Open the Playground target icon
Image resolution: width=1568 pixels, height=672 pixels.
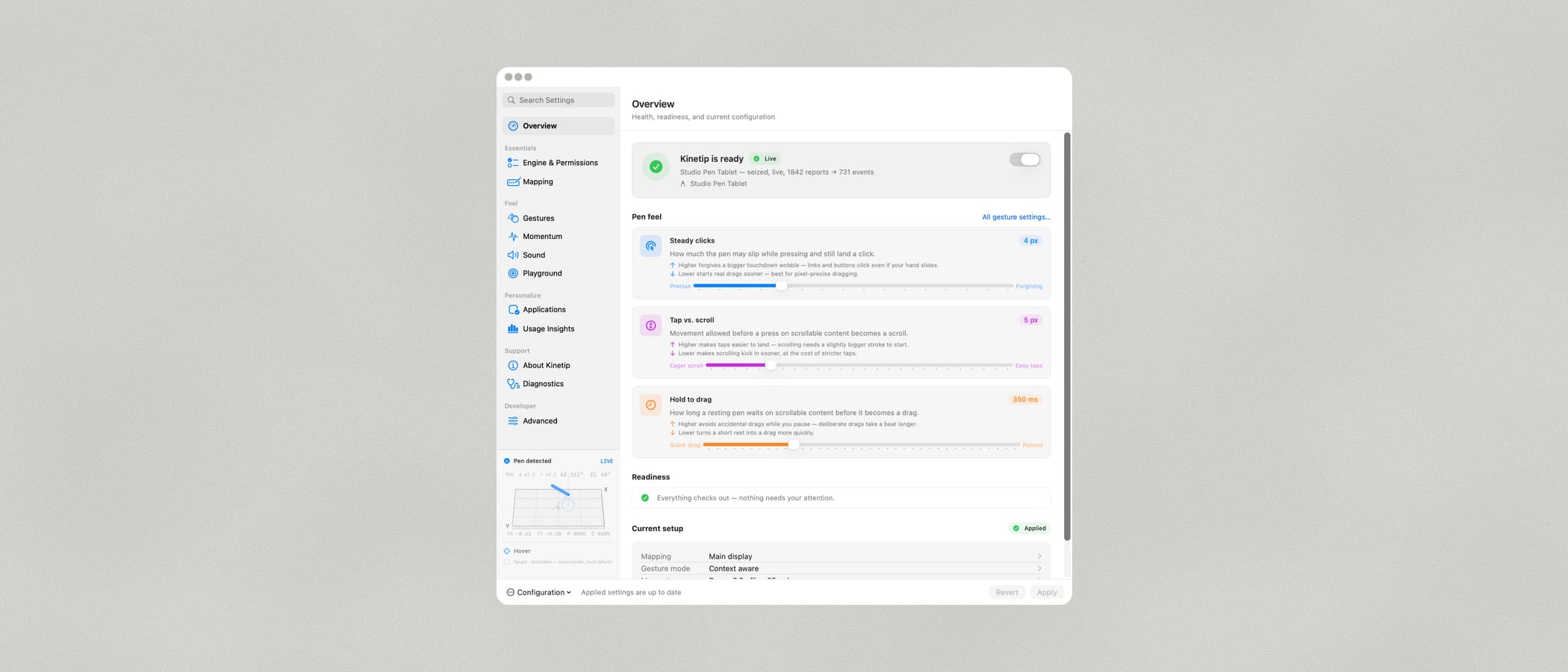(x=513, y=273)
